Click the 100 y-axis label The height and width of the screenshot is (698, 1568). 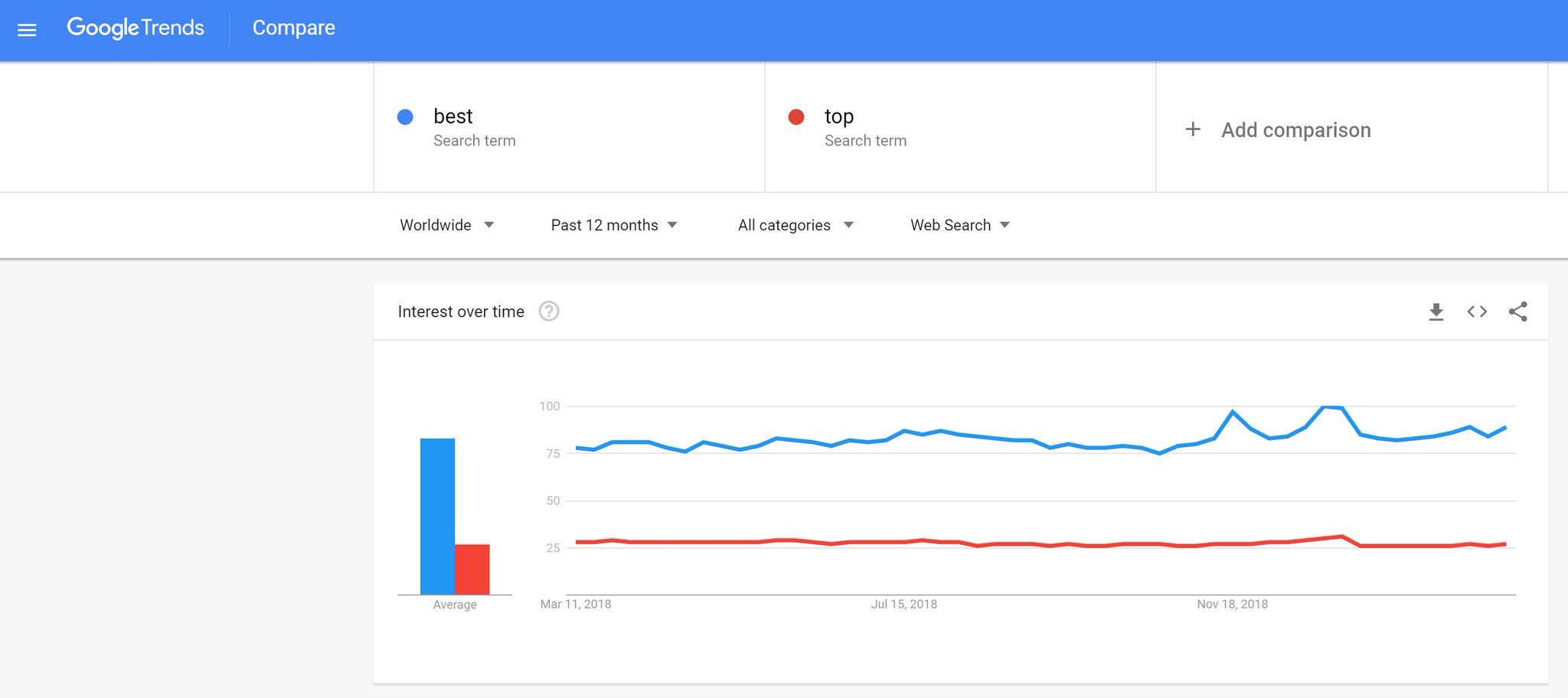(x=550, y=406)
